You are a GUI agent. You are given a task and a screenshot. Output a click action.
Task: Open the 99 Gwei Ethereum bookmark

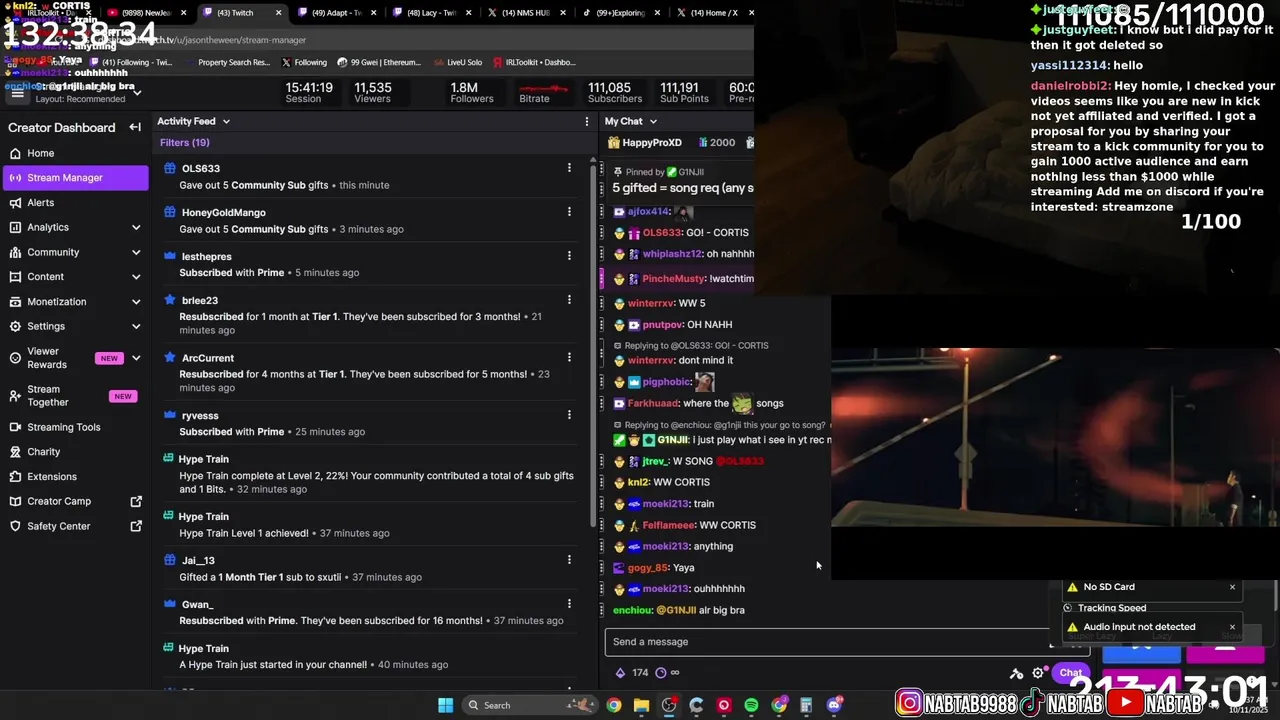pyautogui.click(x=379, y=62)
